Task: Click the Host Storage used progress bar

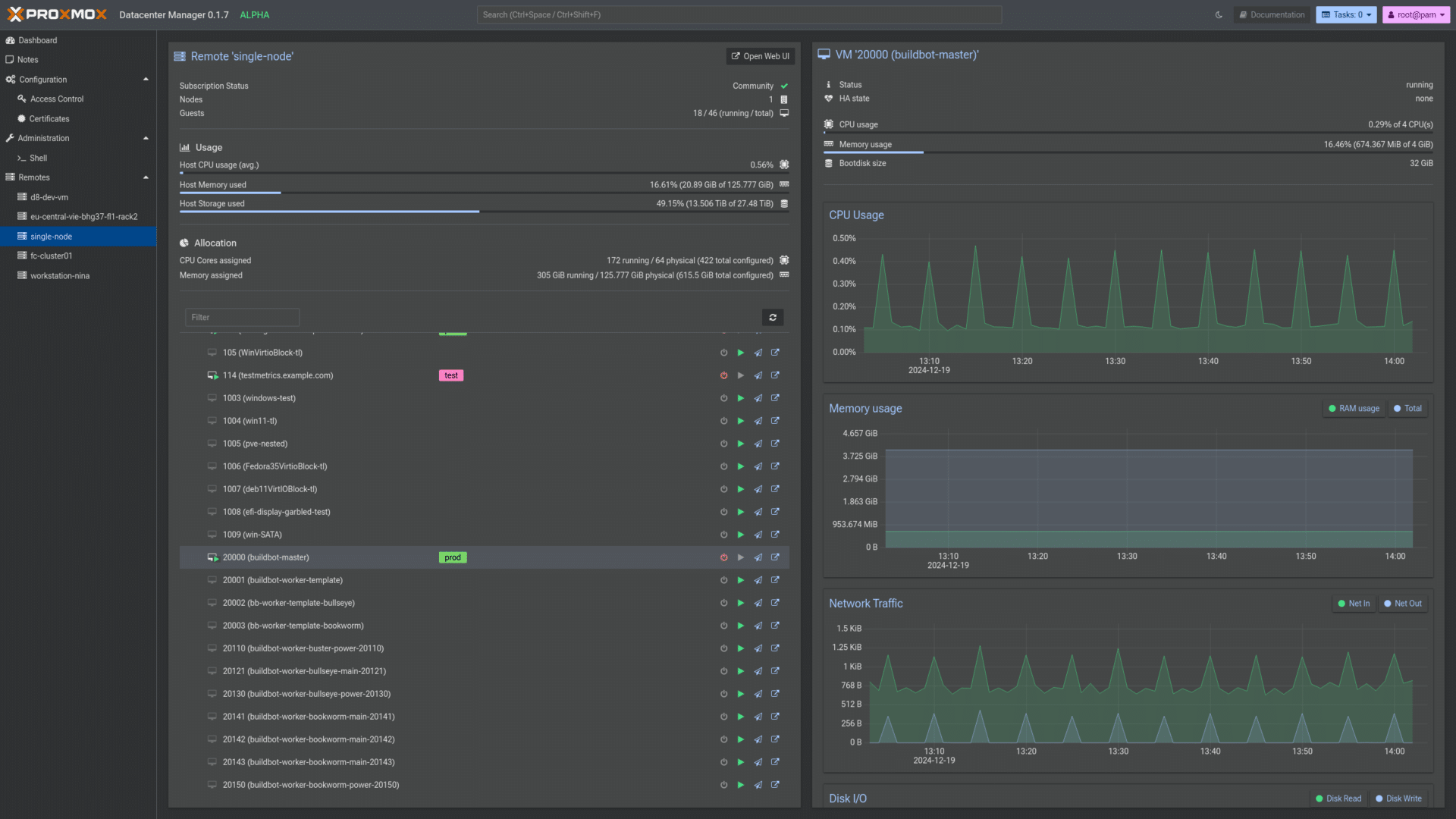Action: 484,212
